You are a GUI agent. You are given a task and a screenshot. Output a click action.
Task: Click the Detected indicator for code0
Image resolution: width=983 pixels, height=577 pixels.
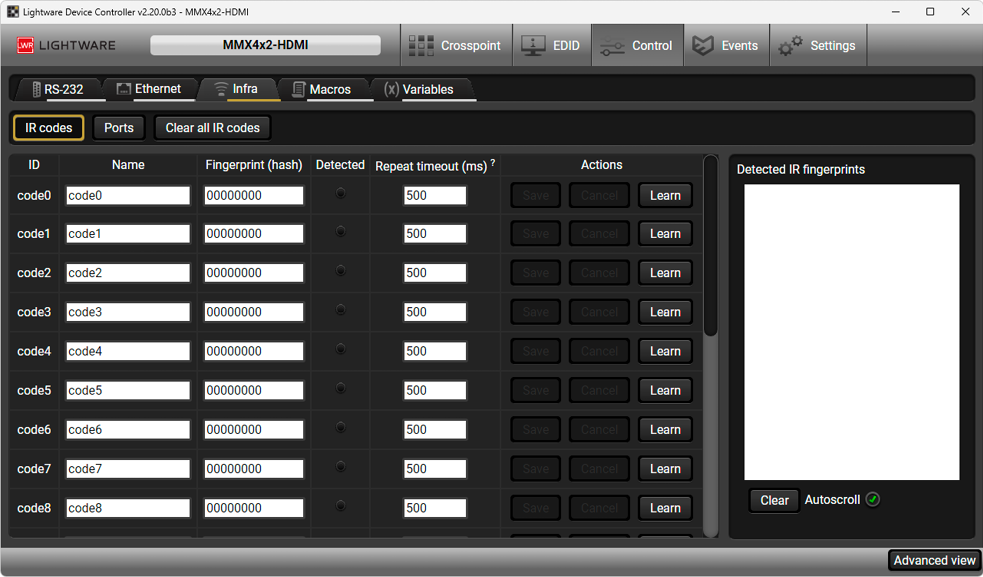(341, 194)
